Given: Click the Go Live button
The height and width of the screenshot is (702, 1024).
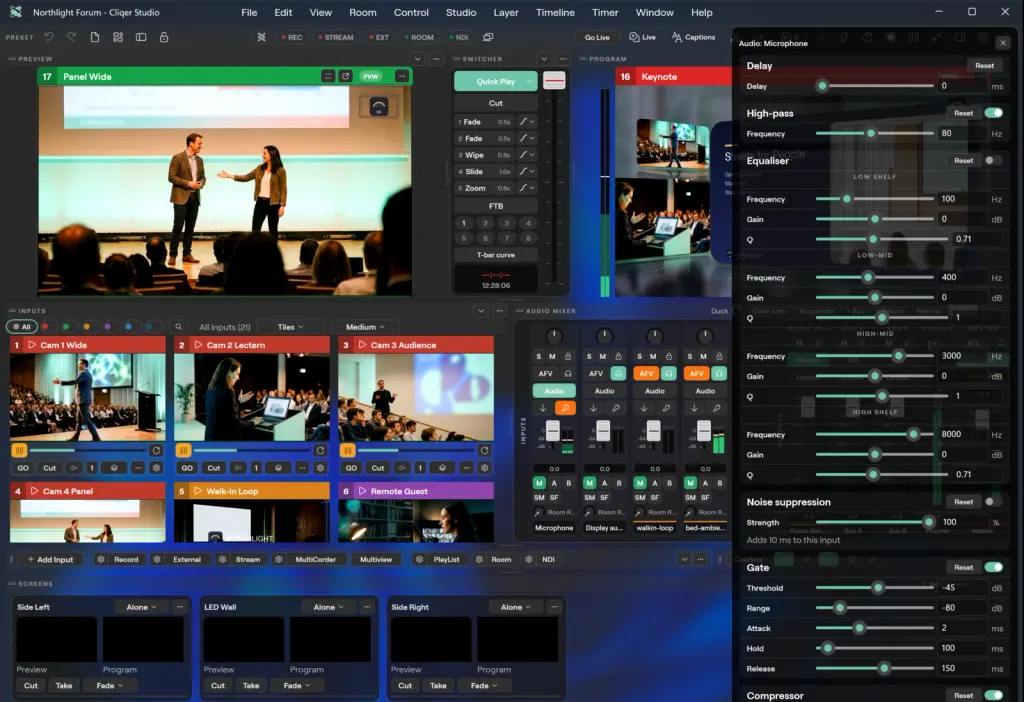Looking at the screenshot, I should click(597, 37).
